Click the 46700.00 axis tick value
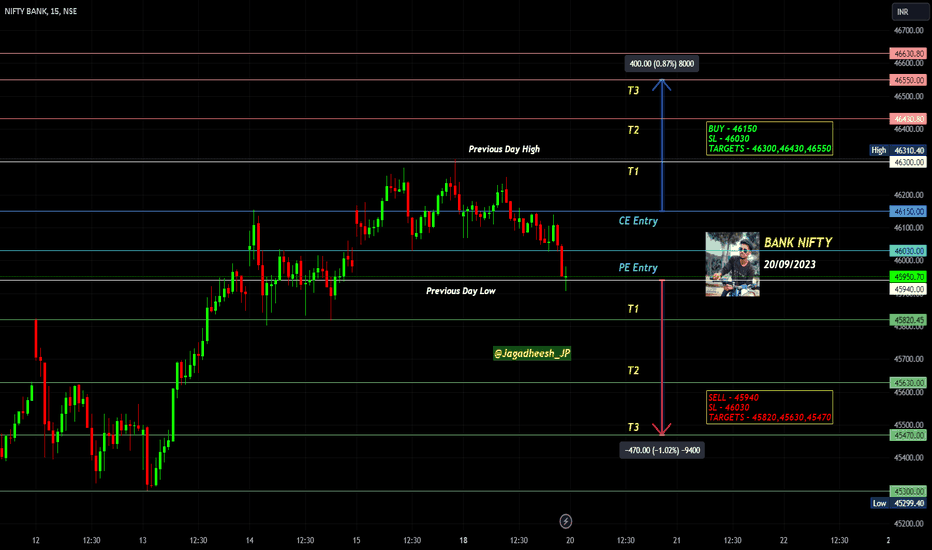The width and height of the screenshot is (932, 550). point(909,30)
